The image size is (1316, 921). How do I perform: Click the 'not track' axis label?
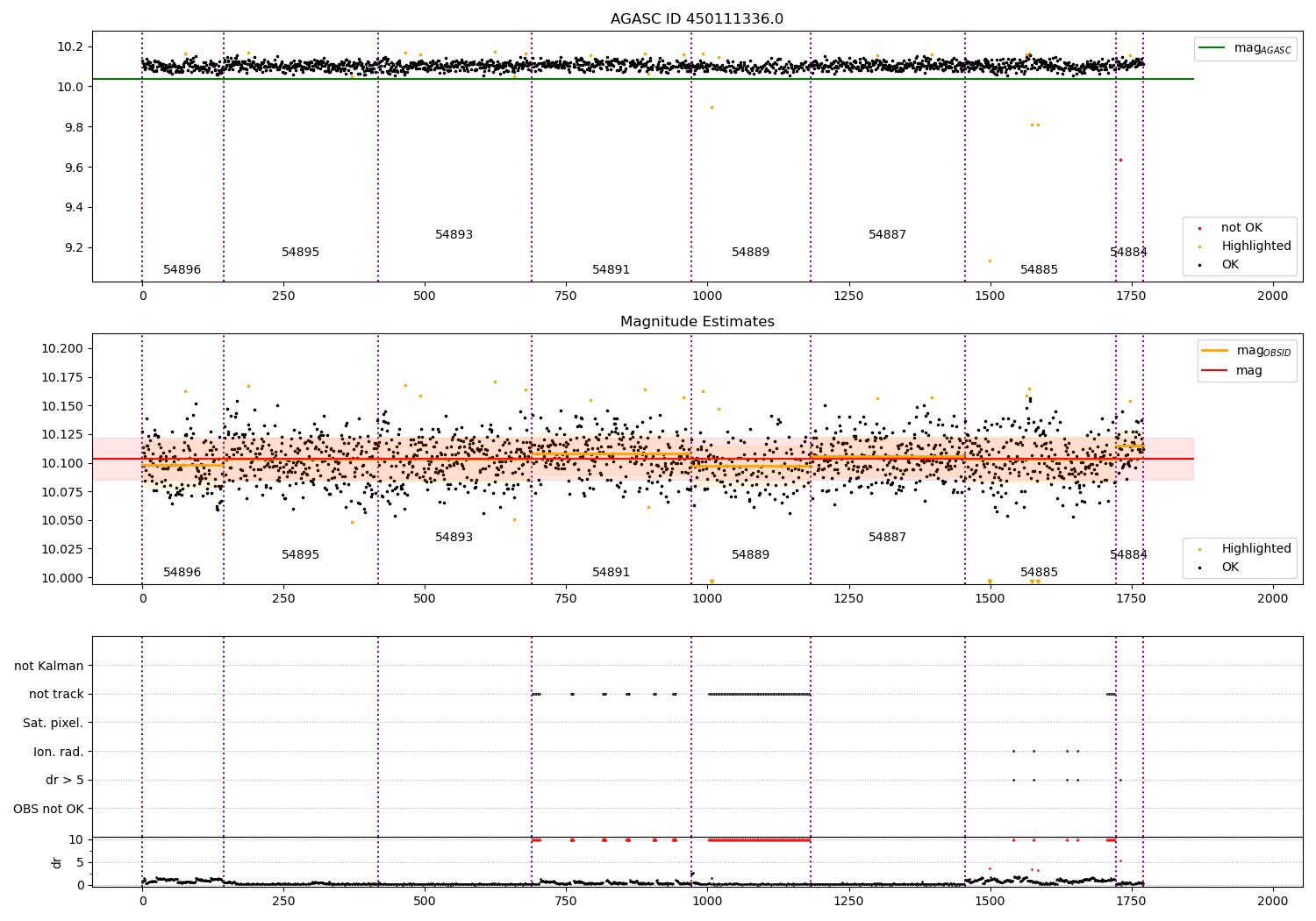click(x=56, y=695)
